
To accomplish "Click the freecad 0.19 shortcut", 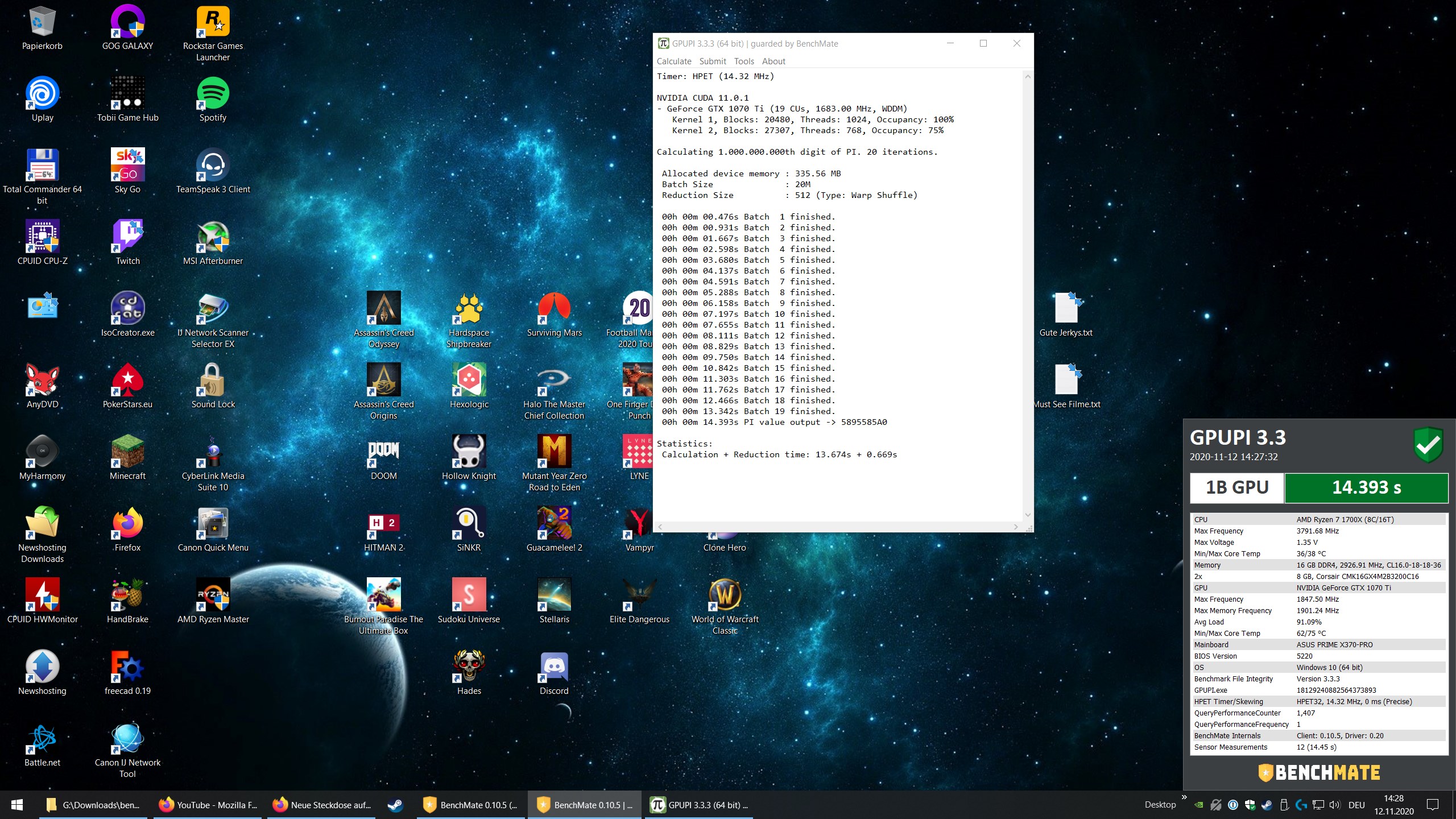I will pyautogui.click(x=127, y=673).
